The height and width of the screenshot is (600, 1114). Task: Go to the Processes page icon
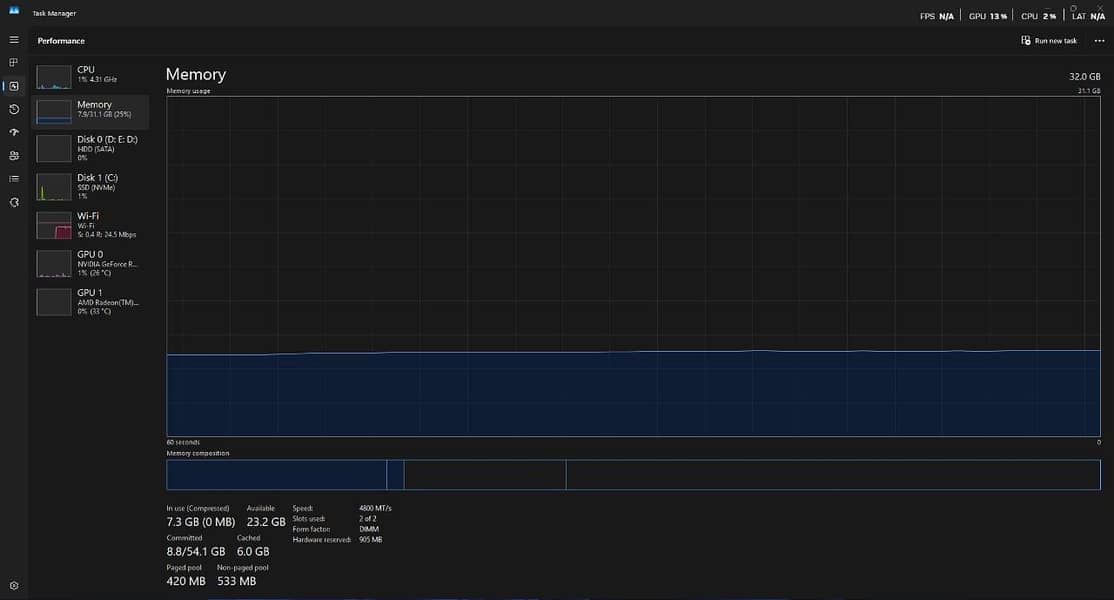tap(14, 62)
